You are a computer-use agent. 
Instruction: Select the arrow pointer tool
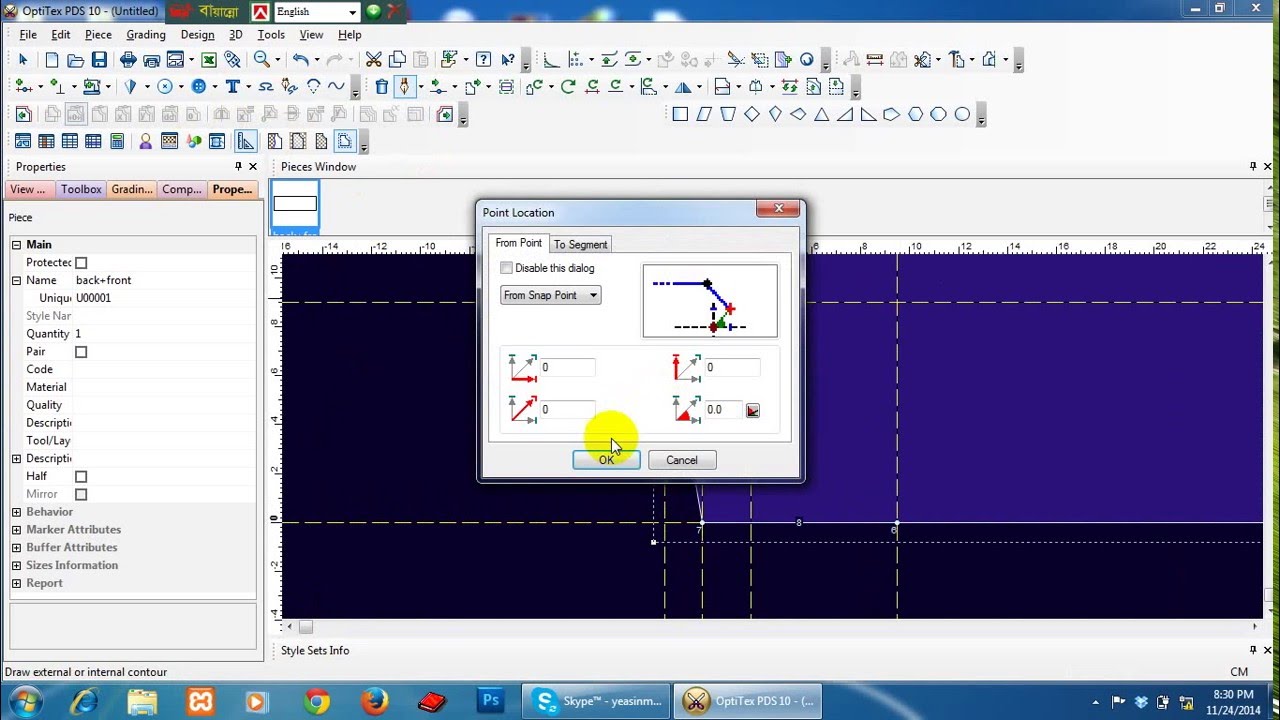(x=23, y=60)
